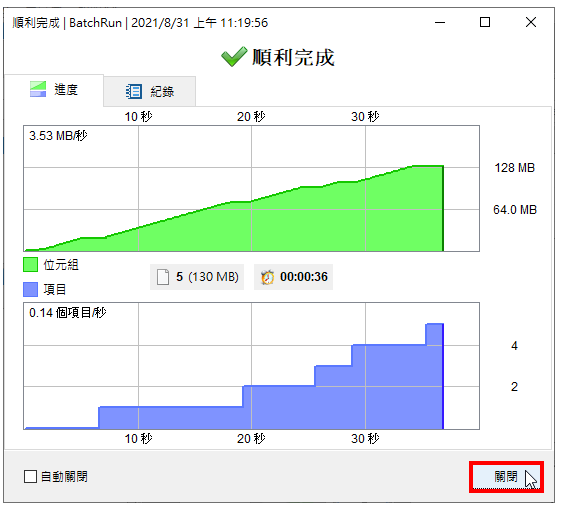Click the green bytes transfer graph
Viewport: 561px width, 510px height.
pyautogui.click(x=252, y=189)
